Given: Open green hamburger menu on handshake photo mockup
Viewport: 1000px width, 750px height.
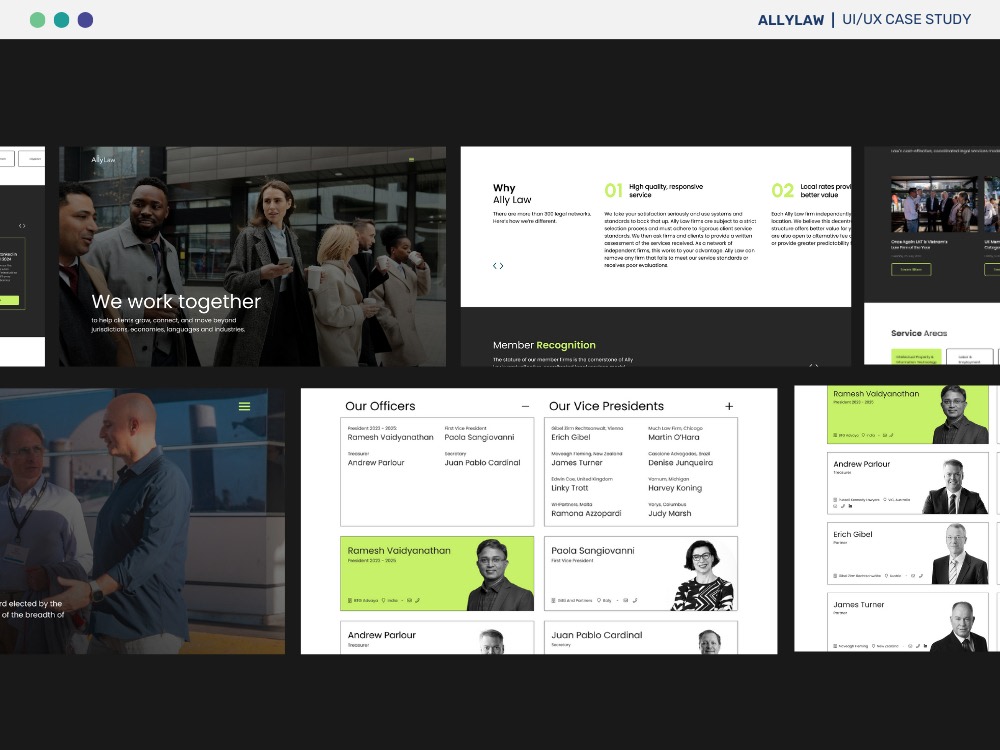Looking at the screenshot, I should coord(244,406).
